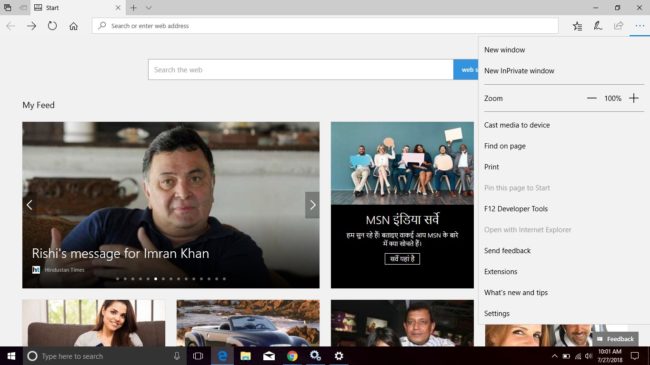Show next feed slide arrow
The width and height of the screenshot is (650, 365).
point(312,205)
